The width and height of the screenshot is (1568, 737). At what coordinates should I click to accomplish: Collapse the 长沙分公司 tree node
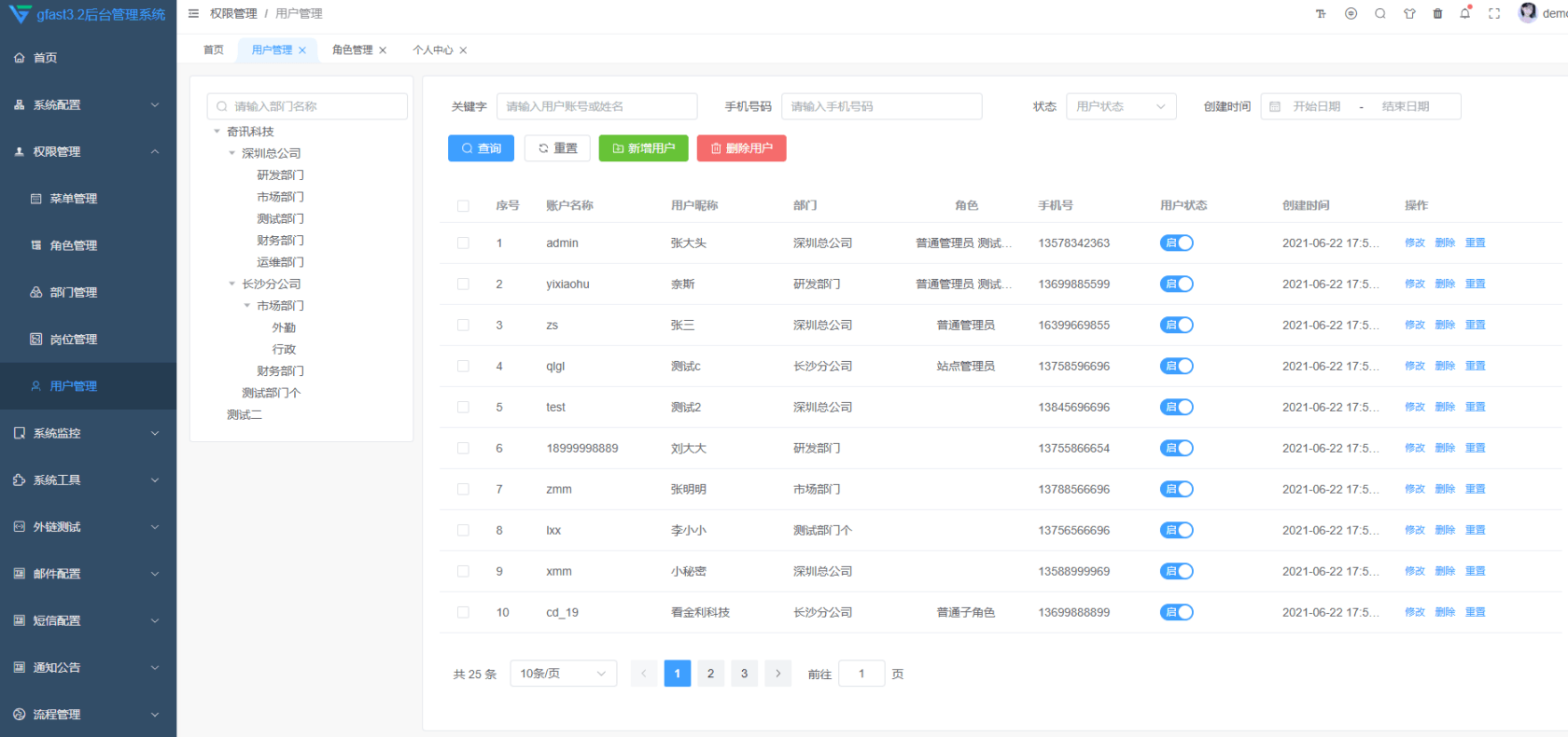(232, 284)
